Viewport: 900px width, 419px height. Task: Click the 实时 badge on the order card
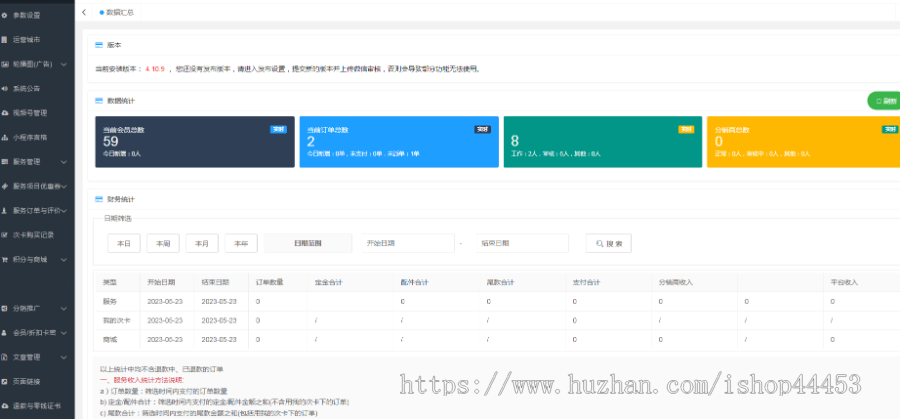pos(483,130)
